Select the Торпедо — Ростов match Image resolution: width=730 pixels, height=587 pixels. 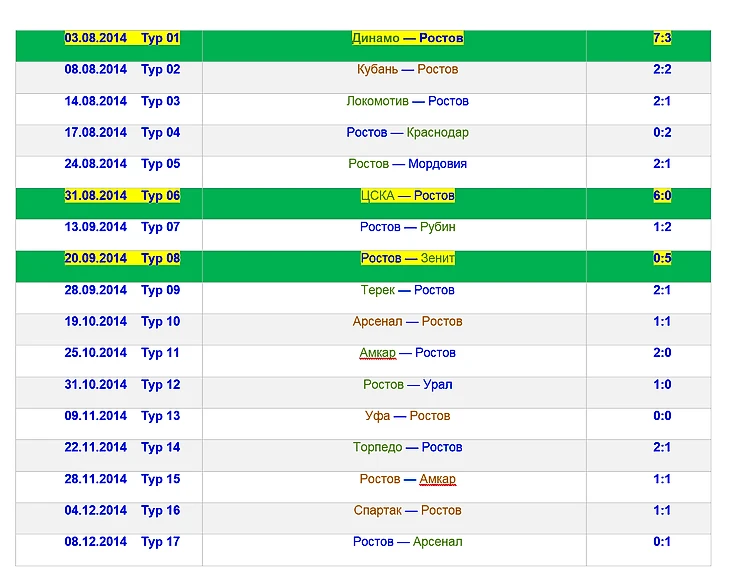point(407,447)
